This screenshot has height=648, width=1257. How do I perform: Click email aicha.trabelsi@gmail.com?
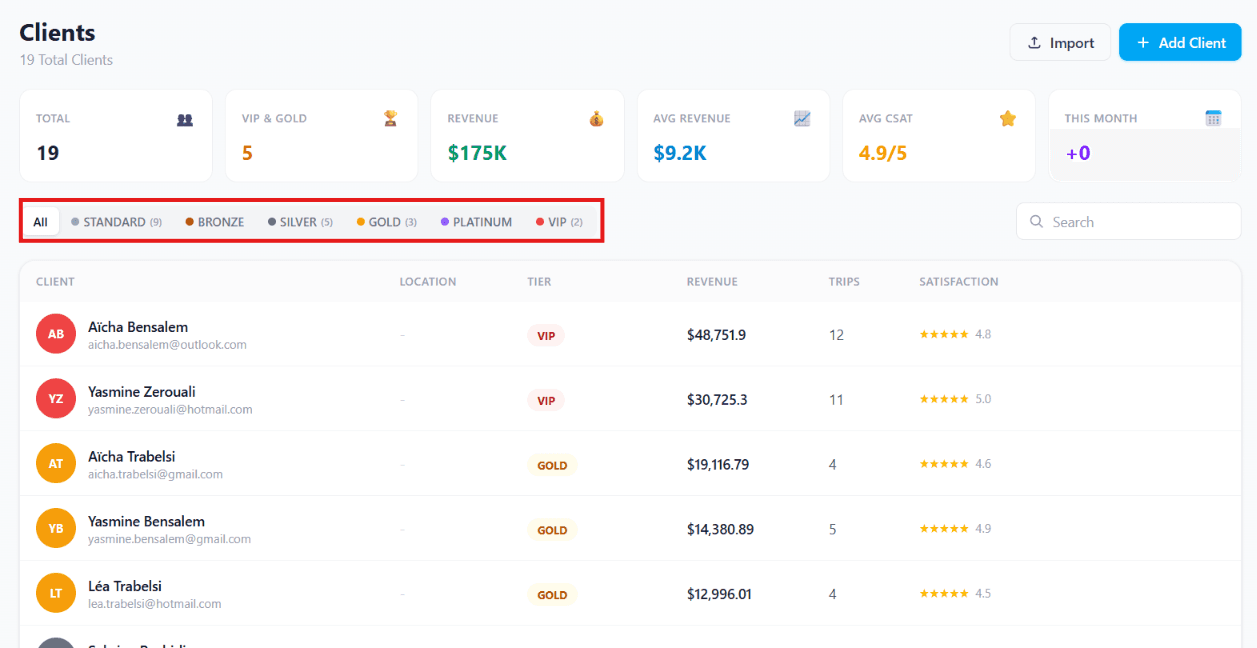click(155, 475)
